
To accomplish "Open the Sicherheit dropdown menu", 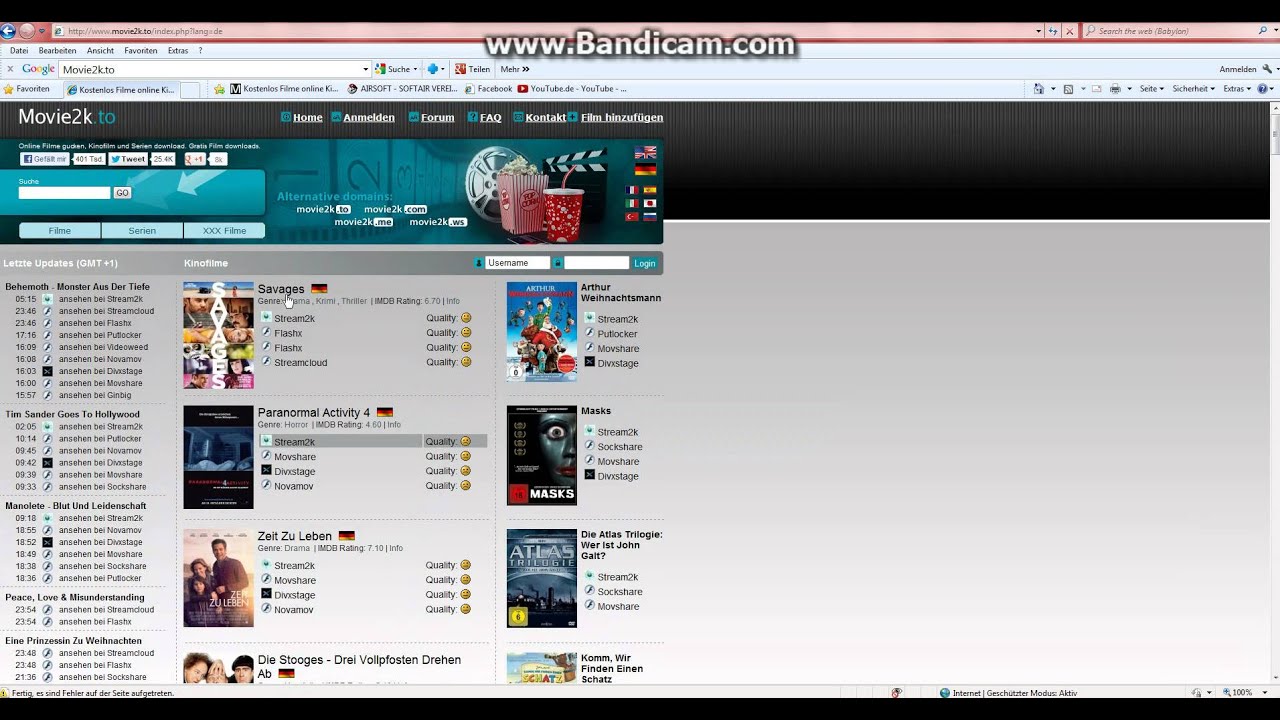I will point(1193,89).
